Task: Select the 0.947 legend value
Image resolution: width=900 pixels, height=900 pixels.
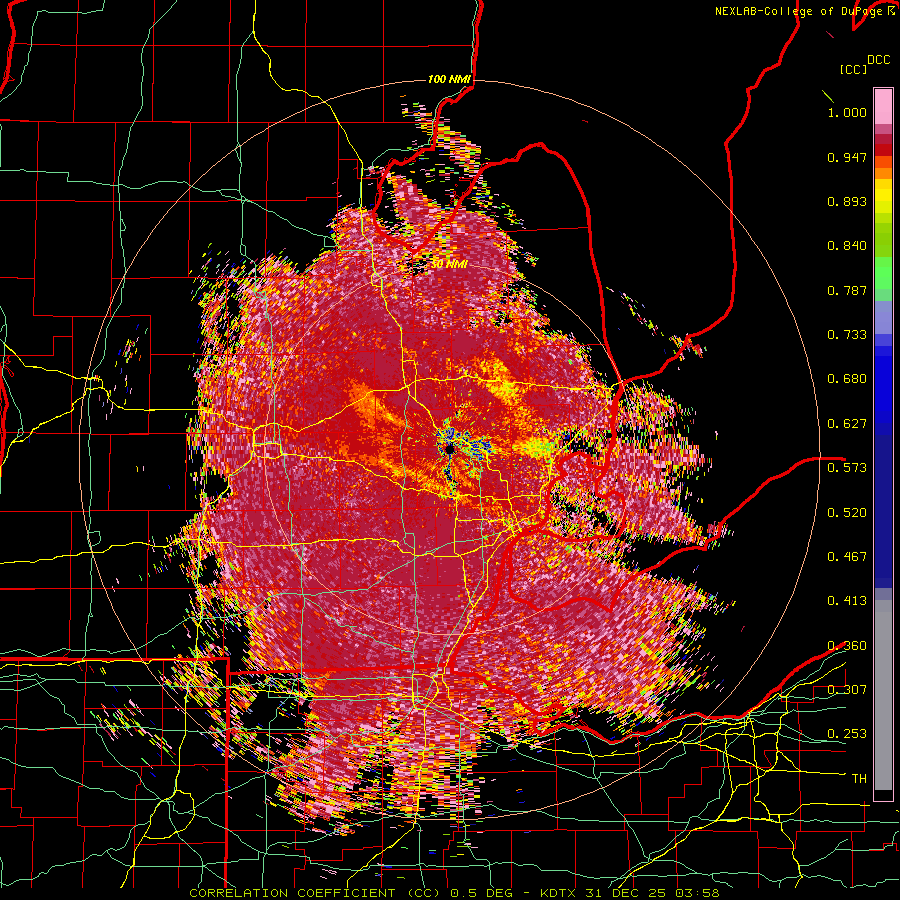Action: click(x=847, y=157)
